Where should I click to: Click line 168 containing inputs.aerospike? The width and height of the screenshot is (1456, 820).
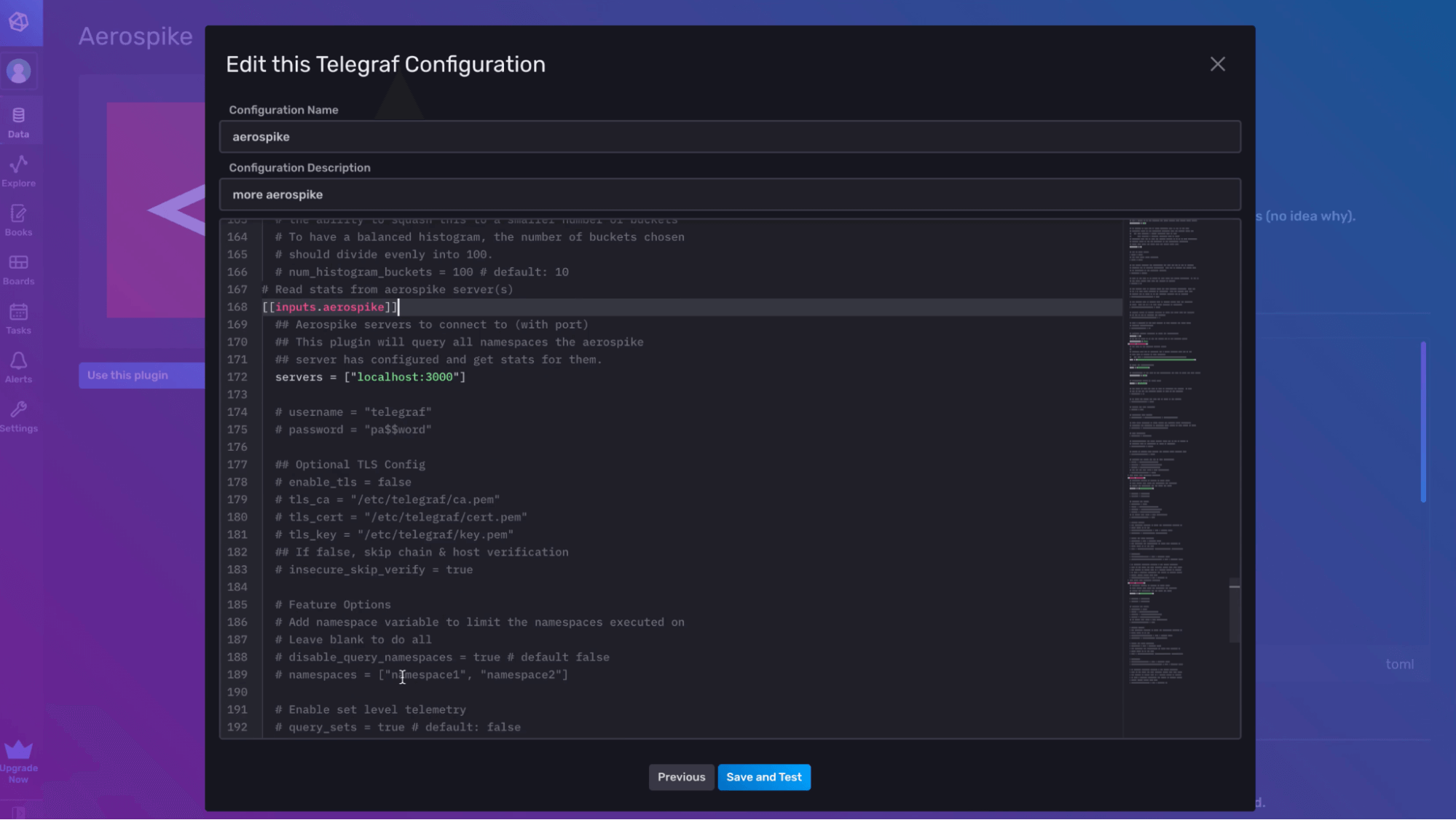[x=329, y=307]
